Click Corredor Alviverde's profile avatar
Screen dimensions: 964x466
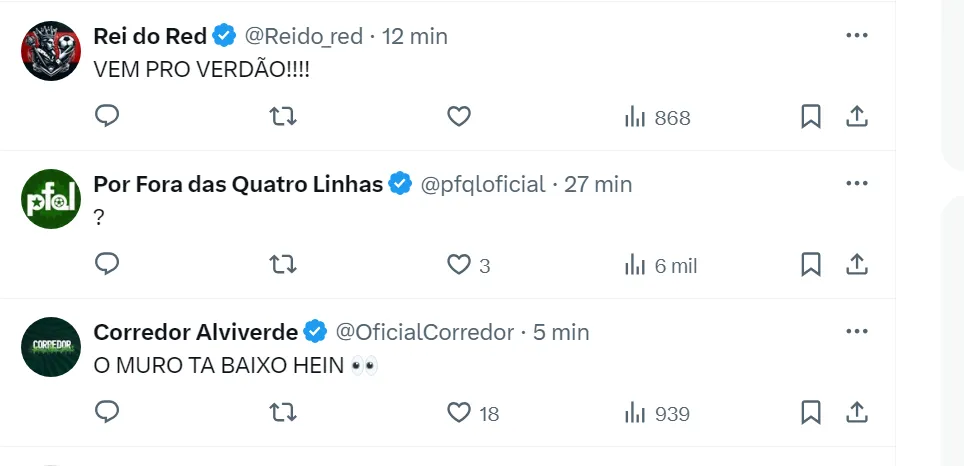(x=50, y=346)
